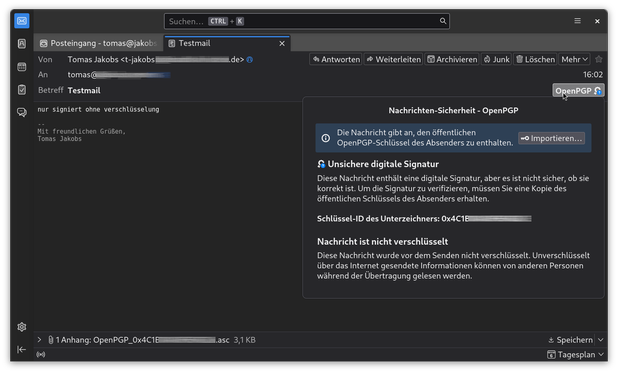Open the hamburger application menu

click(x=577, y=21)
